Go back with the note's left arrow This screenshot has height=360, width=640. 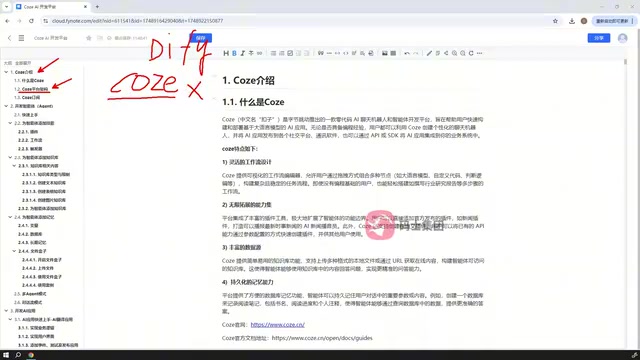tap(9, 38)
